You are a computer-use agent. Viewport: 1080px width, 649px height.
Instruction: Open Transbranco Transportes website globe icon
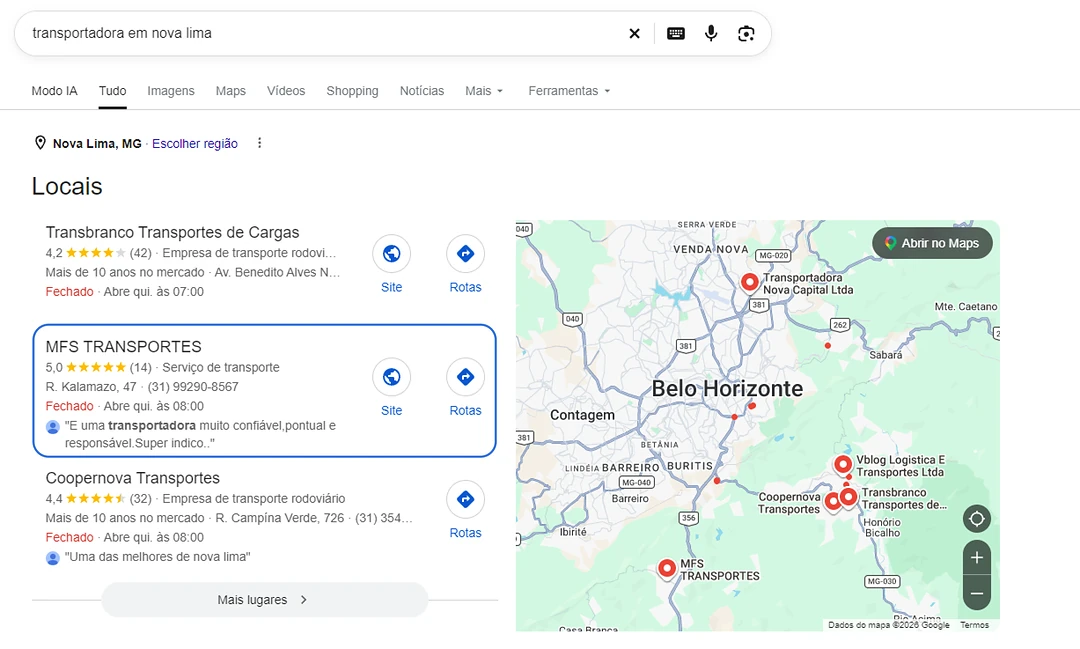[391, 254]
